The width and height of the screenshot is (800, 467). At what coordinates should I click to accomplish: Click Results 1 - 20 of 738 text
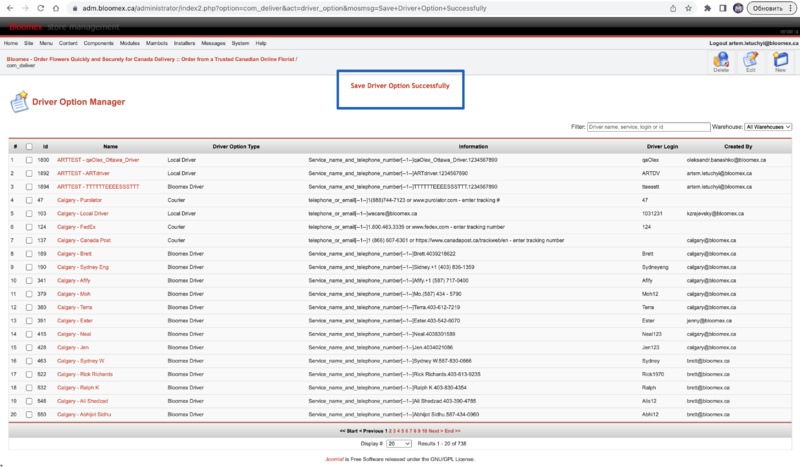pyautogui.click(x=442, y=444)
